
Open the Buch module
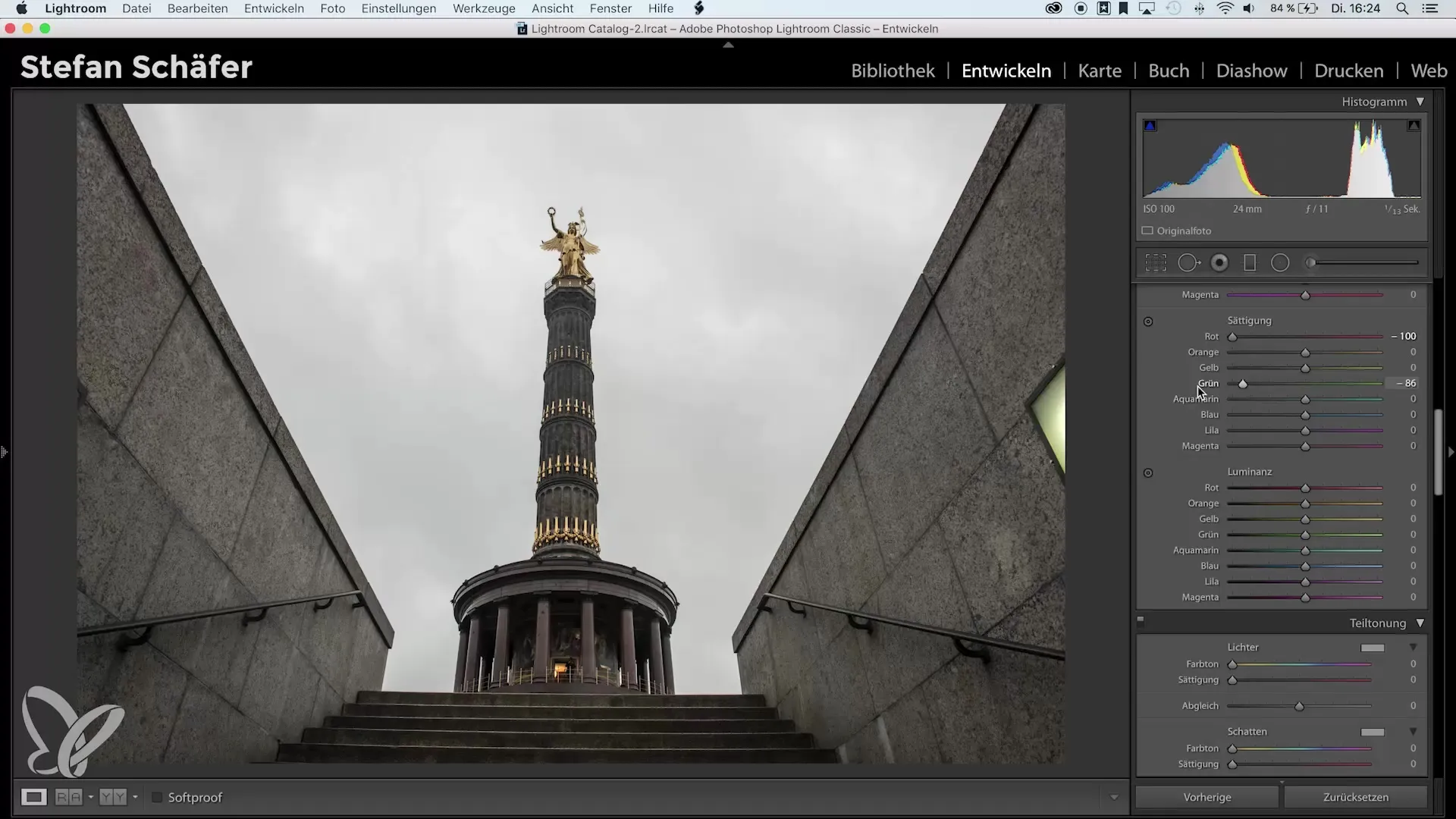[x=1169, y=71]
